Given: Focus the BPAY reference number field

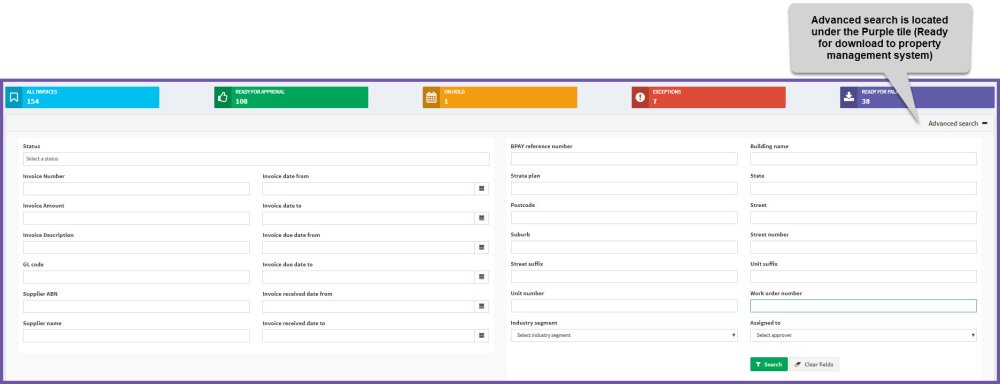Looking at the screenshot, I should (624, 159).
